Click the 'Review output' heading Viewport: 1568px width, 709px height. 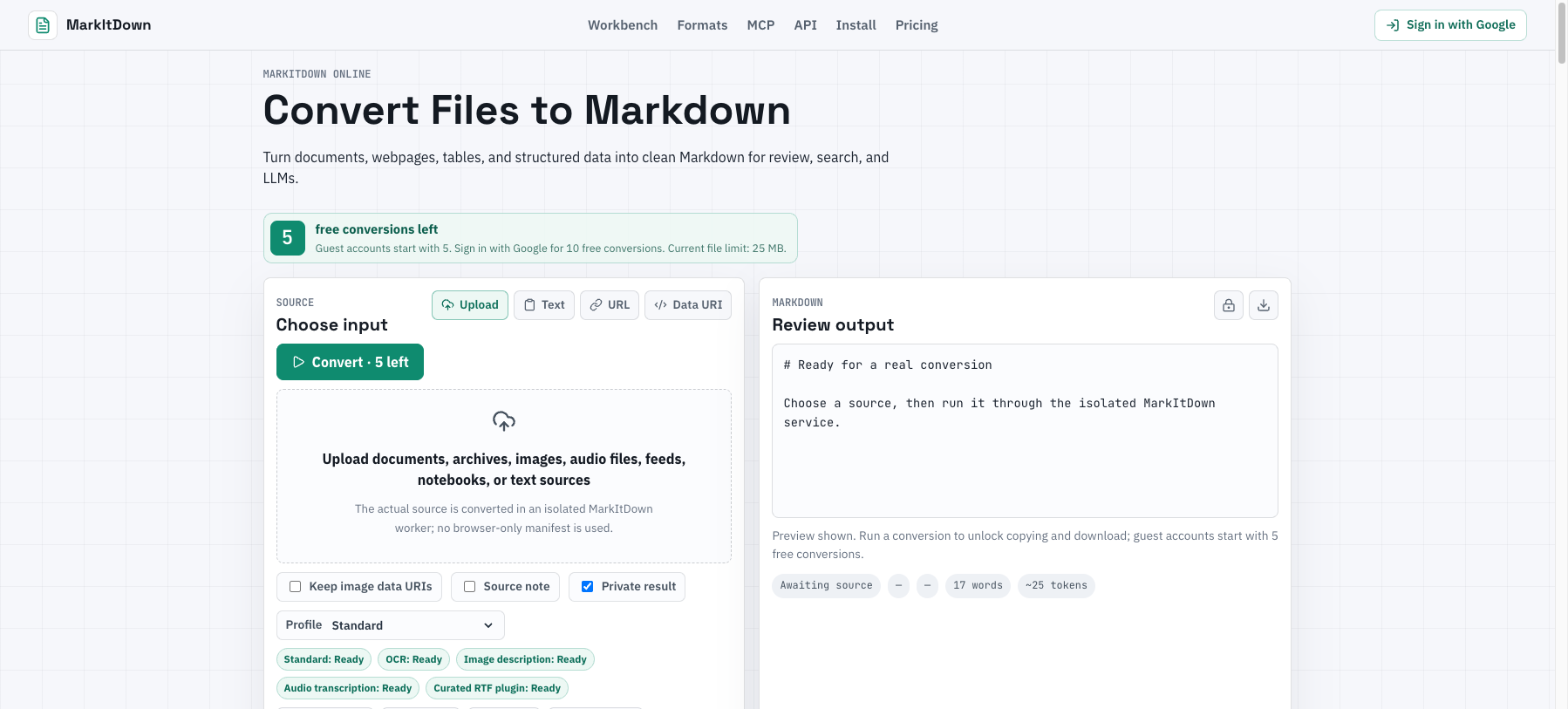[833, 325]
